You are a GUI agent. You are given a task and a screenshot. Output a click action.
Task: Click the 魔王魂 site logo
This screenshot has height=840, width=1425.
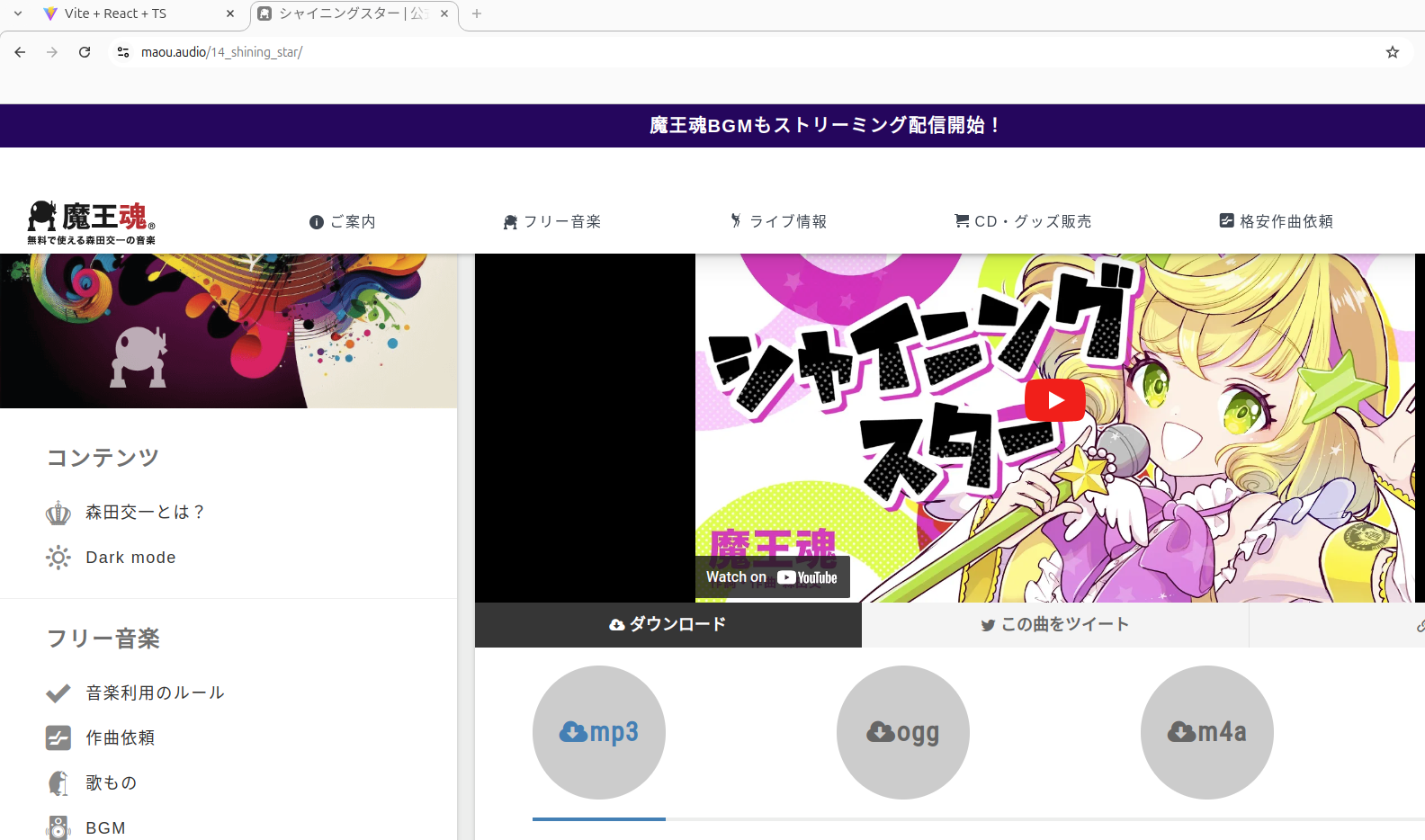click(x=91, y=222)
